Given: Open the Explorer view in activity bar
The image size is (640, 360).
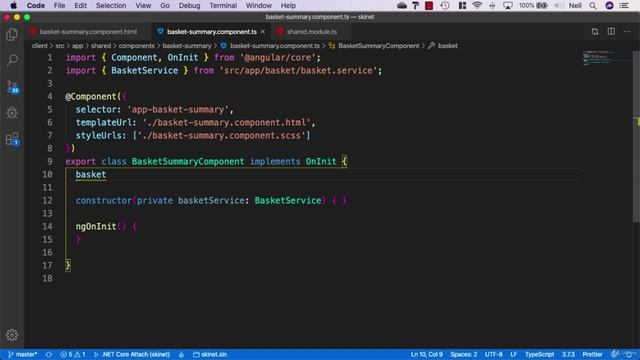Looking at the screenshot, I should (12, 35).
